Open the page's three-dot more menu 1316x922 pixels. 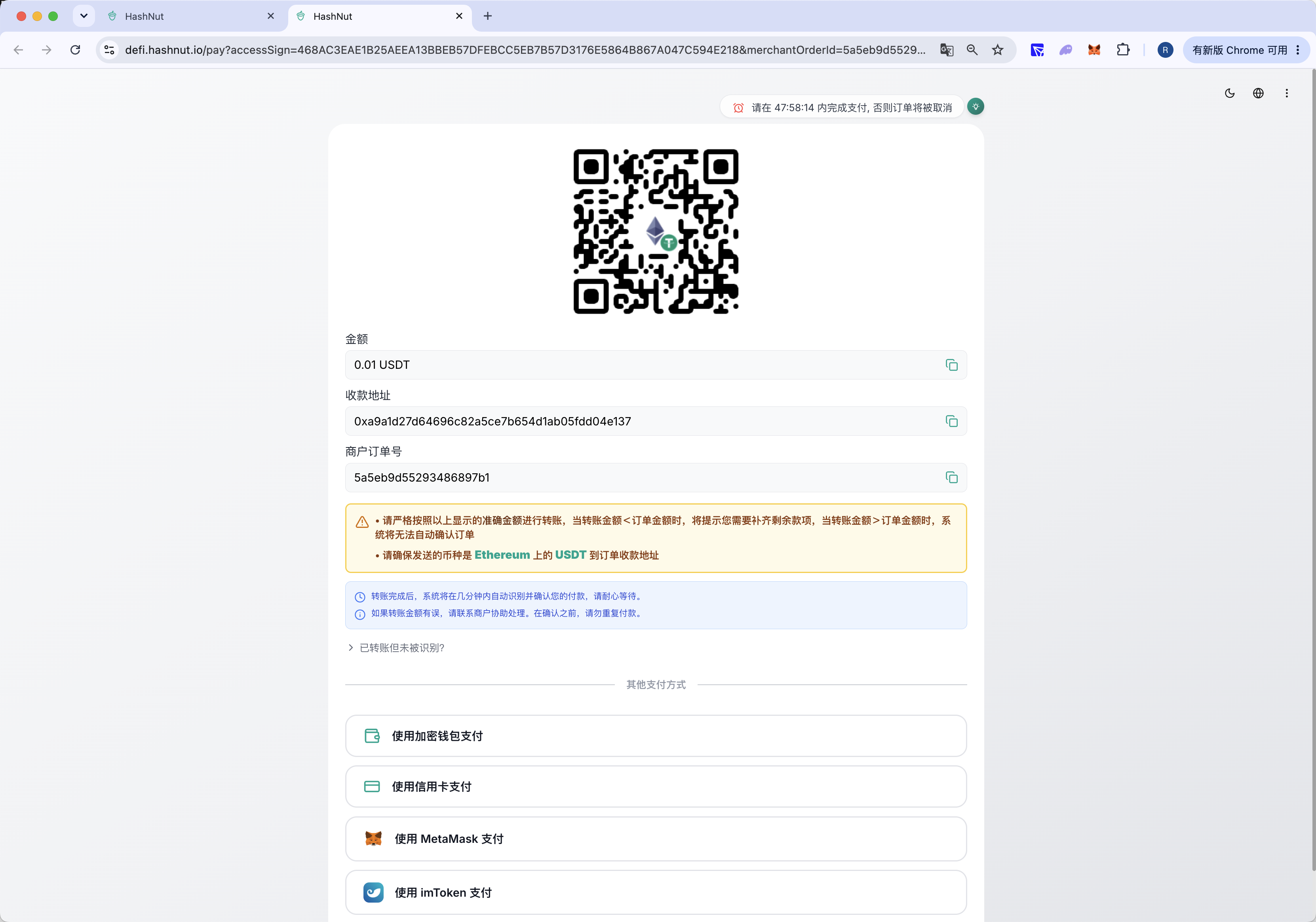1287,93
